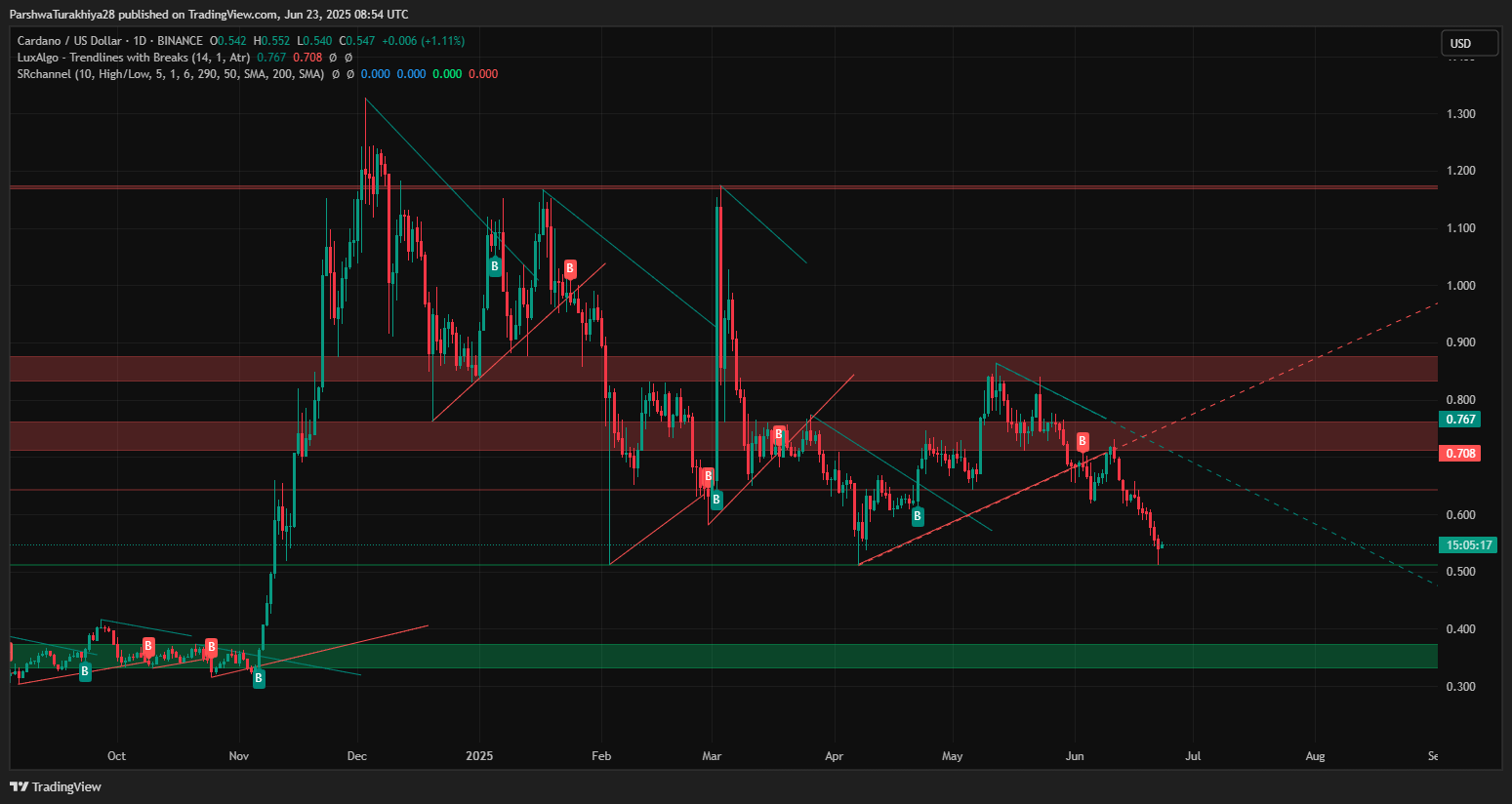The width and height of the screenshot is (1512, 804).
Task: Click the red 0.708 price label
Action: pyautogui.click(x=1459, y=454)
